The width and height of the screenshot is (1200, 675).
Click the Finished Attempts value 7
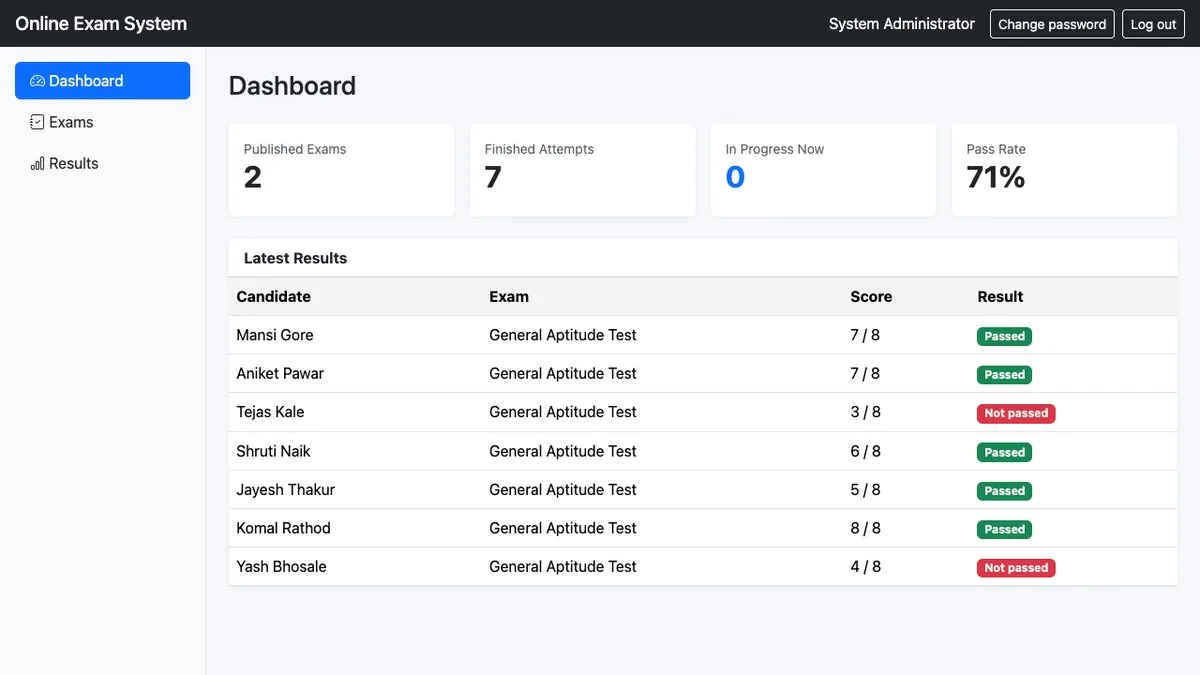coord(493,177)
